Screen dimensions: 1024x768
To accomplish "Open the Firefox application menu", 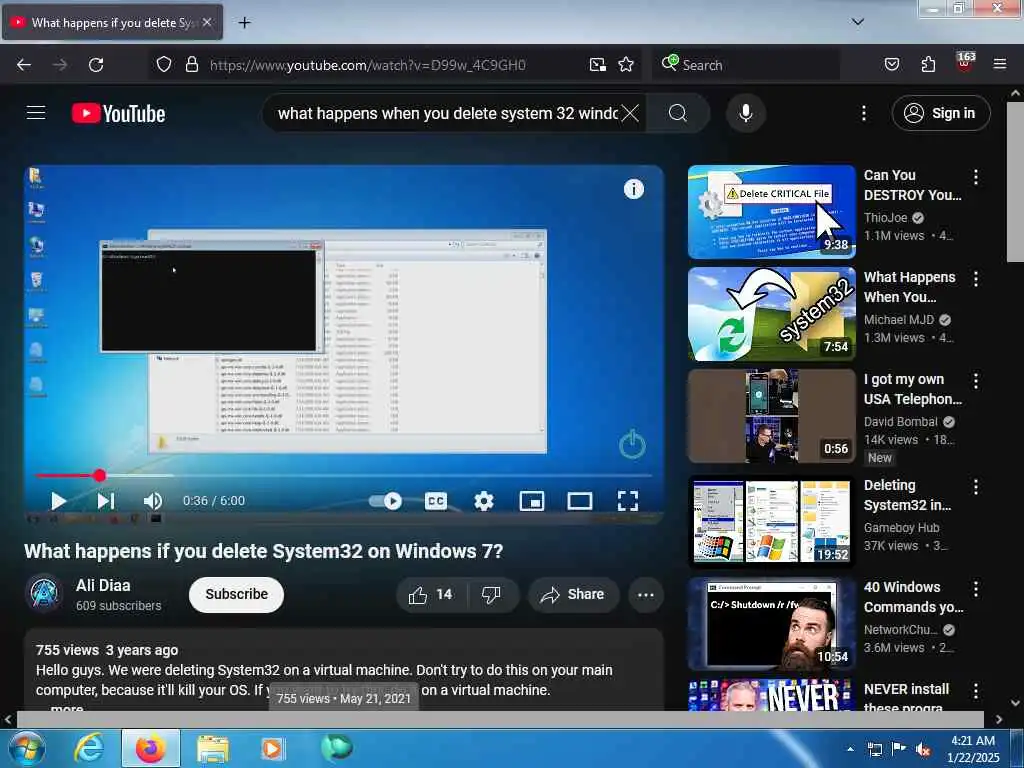I will pyautogui.click(x=1000, y=65).
